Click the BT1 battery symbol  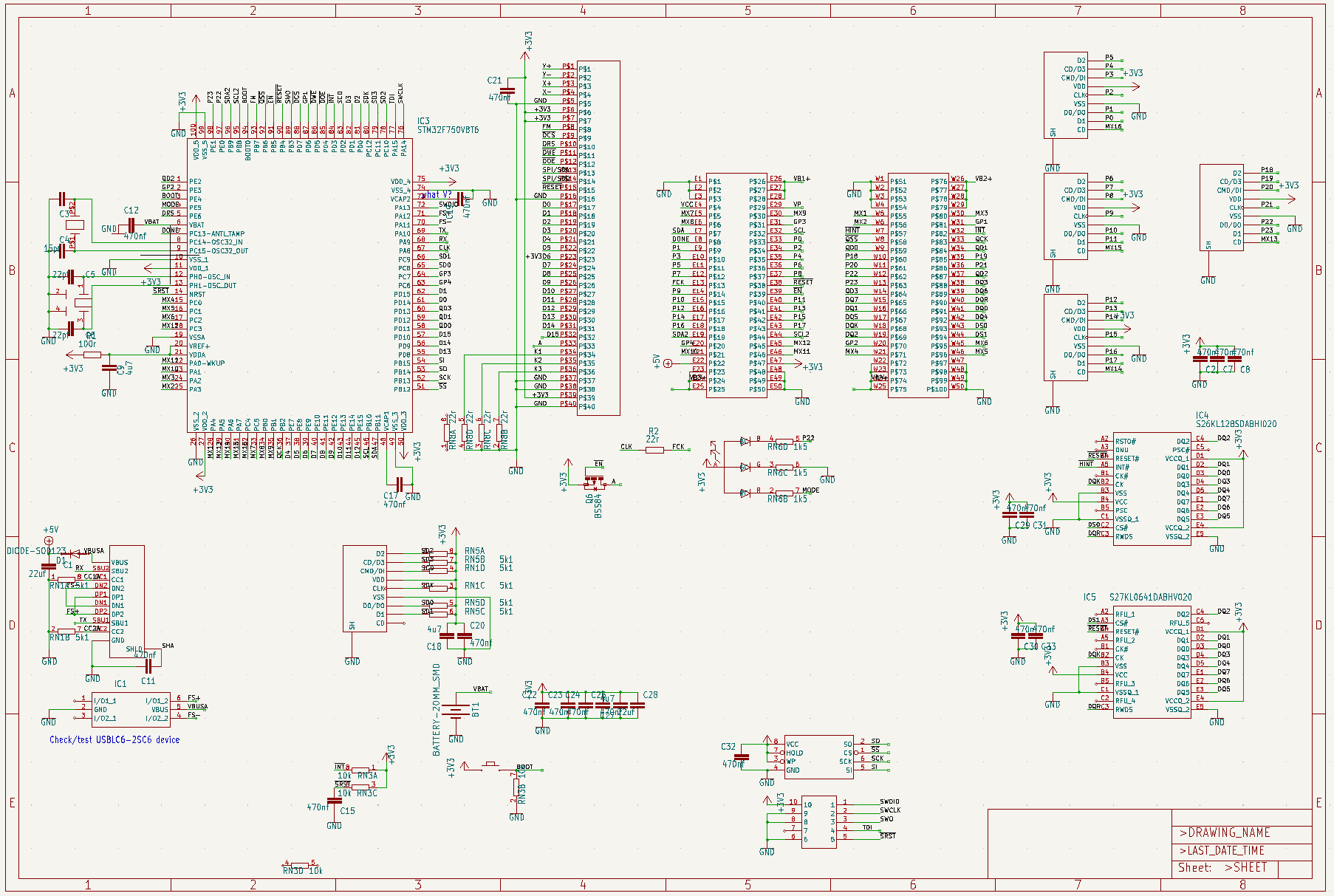click(456, 712)
